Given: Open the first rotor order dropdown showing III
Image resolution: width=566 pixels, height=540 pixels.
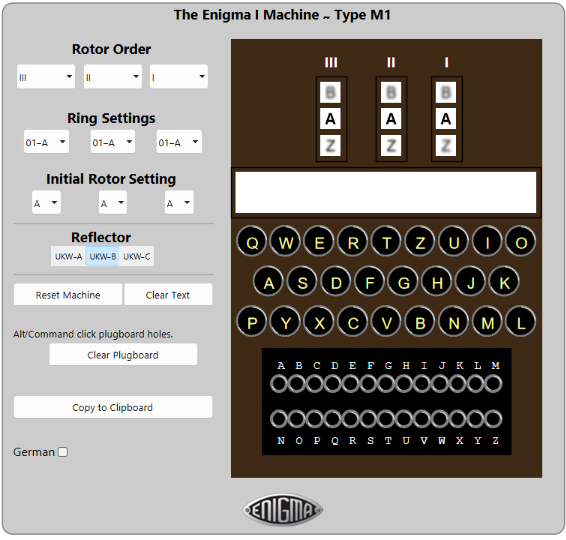Looking at the screenshot, I should coord(46,77).
